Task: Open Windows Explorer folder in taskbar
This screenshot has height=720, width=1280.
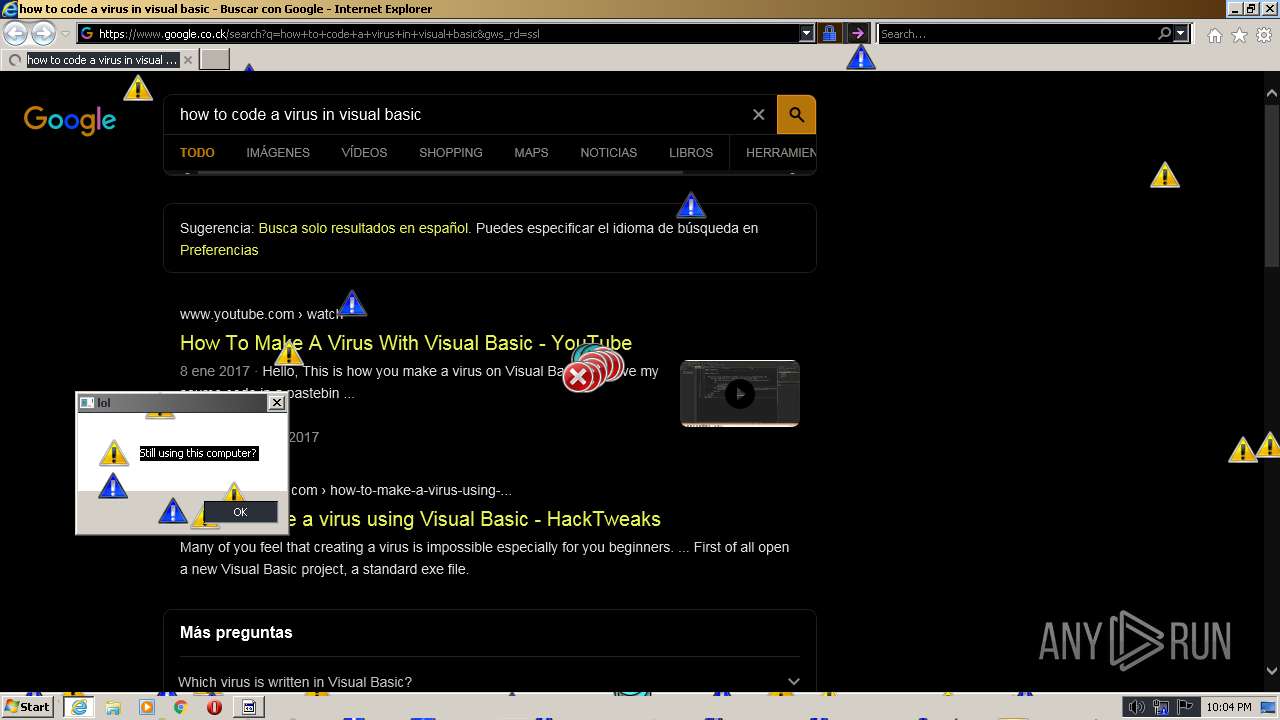Action: [113, 707]
